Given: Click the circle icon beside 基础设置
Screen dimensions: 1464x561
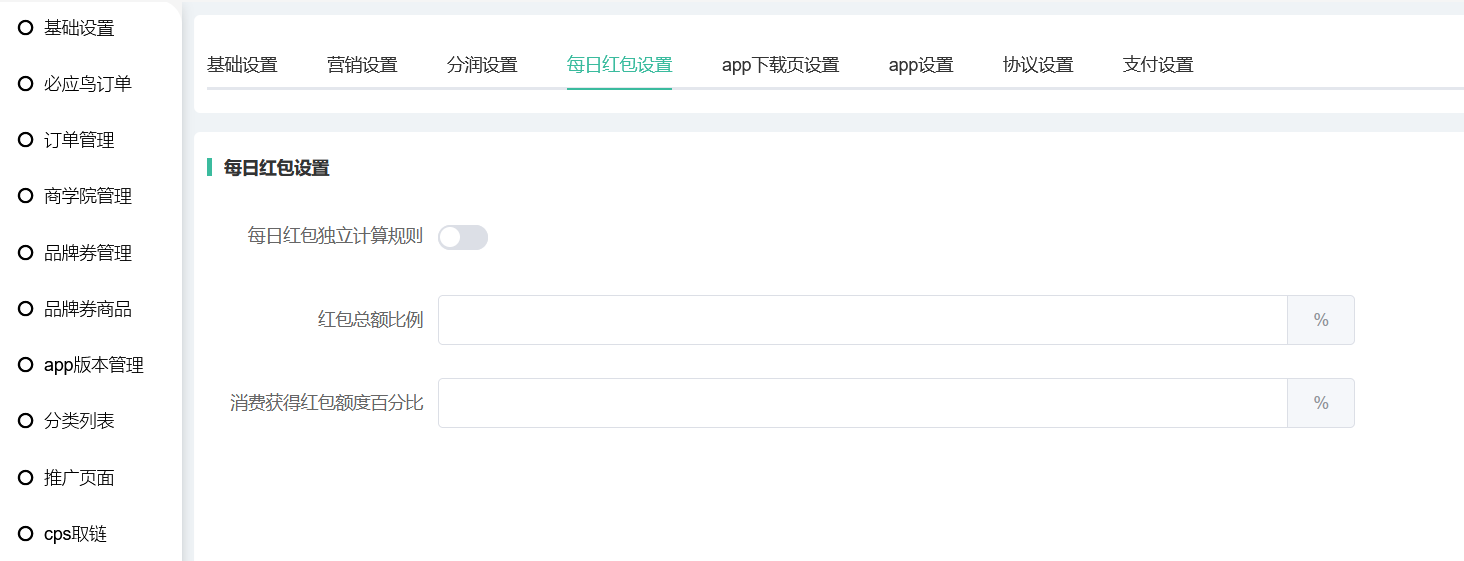Looking at the screenshot, I should click(x=26, y=28).
